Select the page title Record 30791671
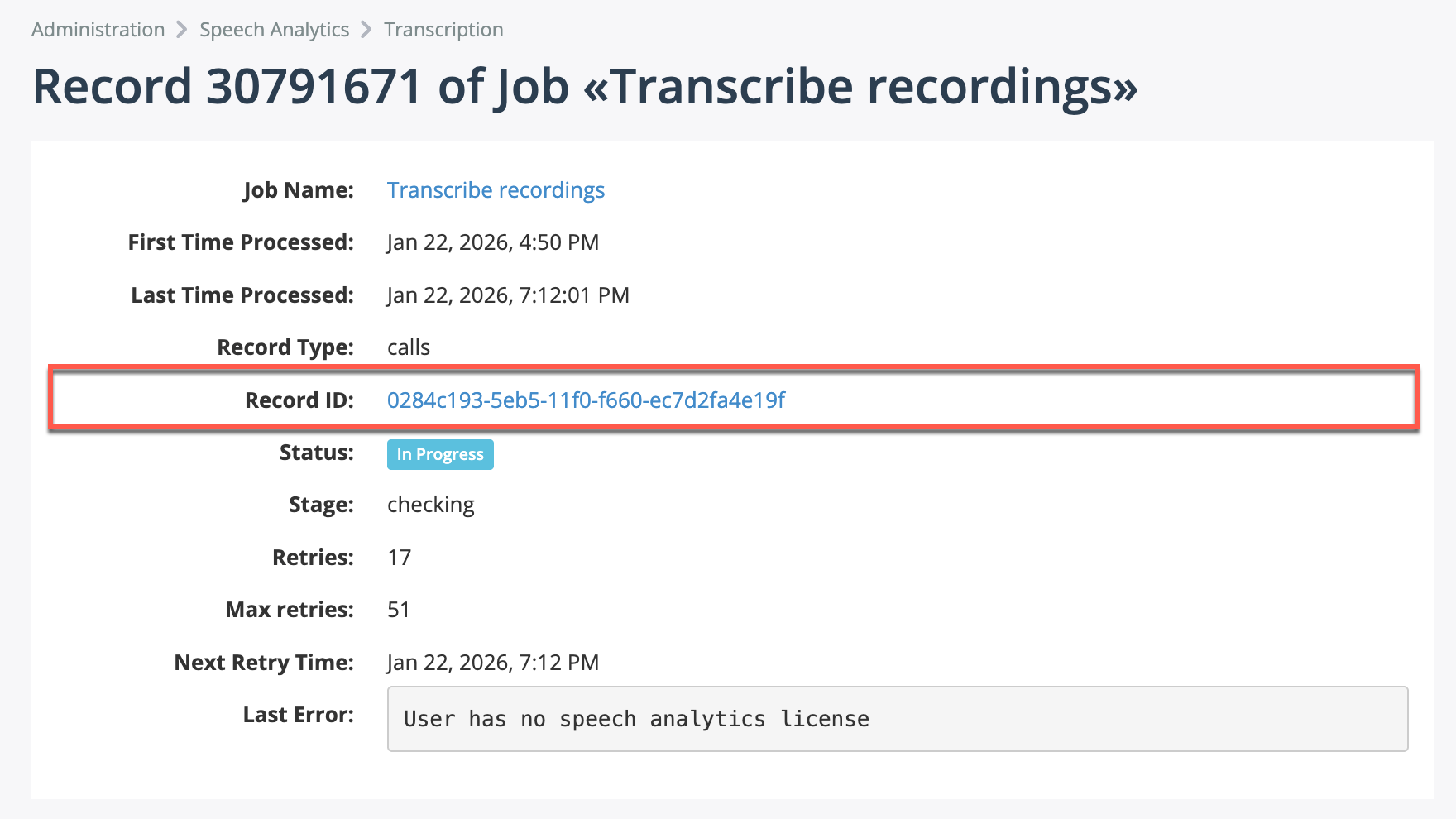The height and width of the screenshot is (819, 1456). 586,85
